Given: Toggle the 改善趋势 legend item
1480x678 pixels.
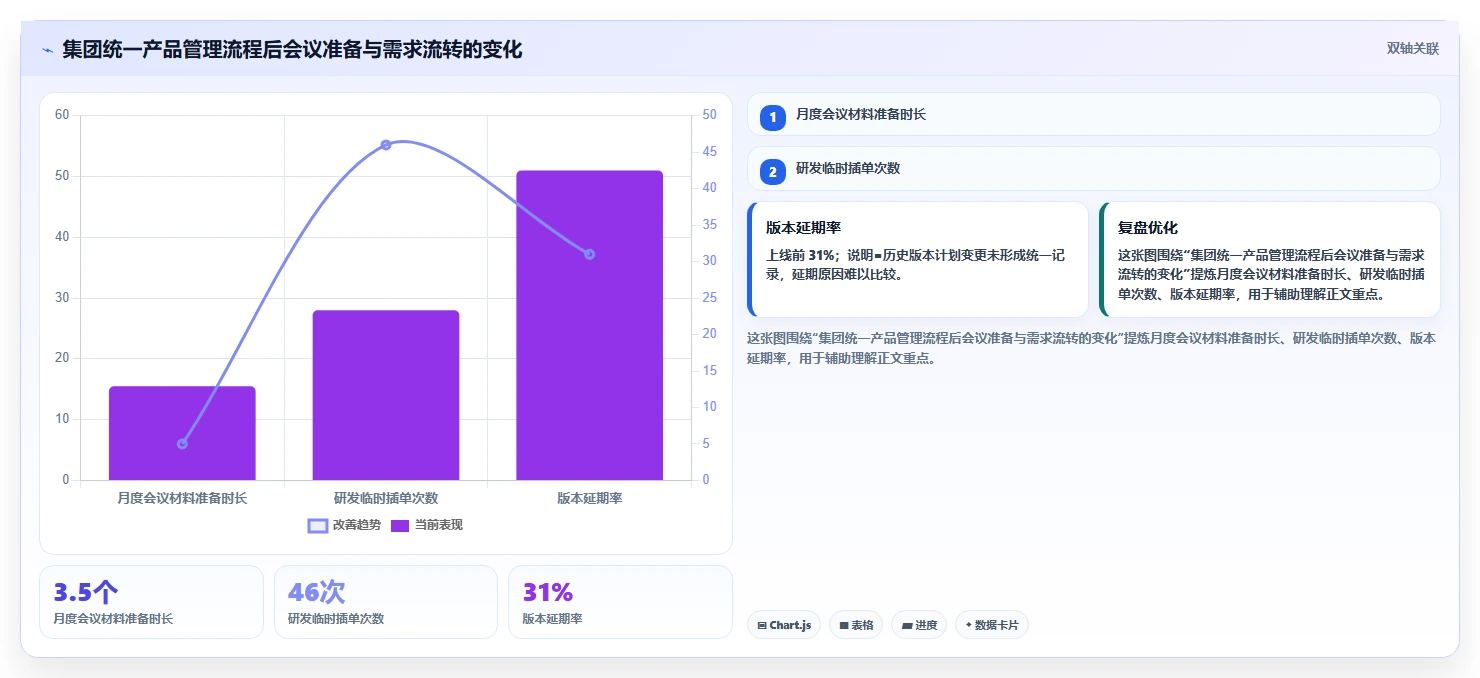Looking at the screenshot, I should 344,525.
